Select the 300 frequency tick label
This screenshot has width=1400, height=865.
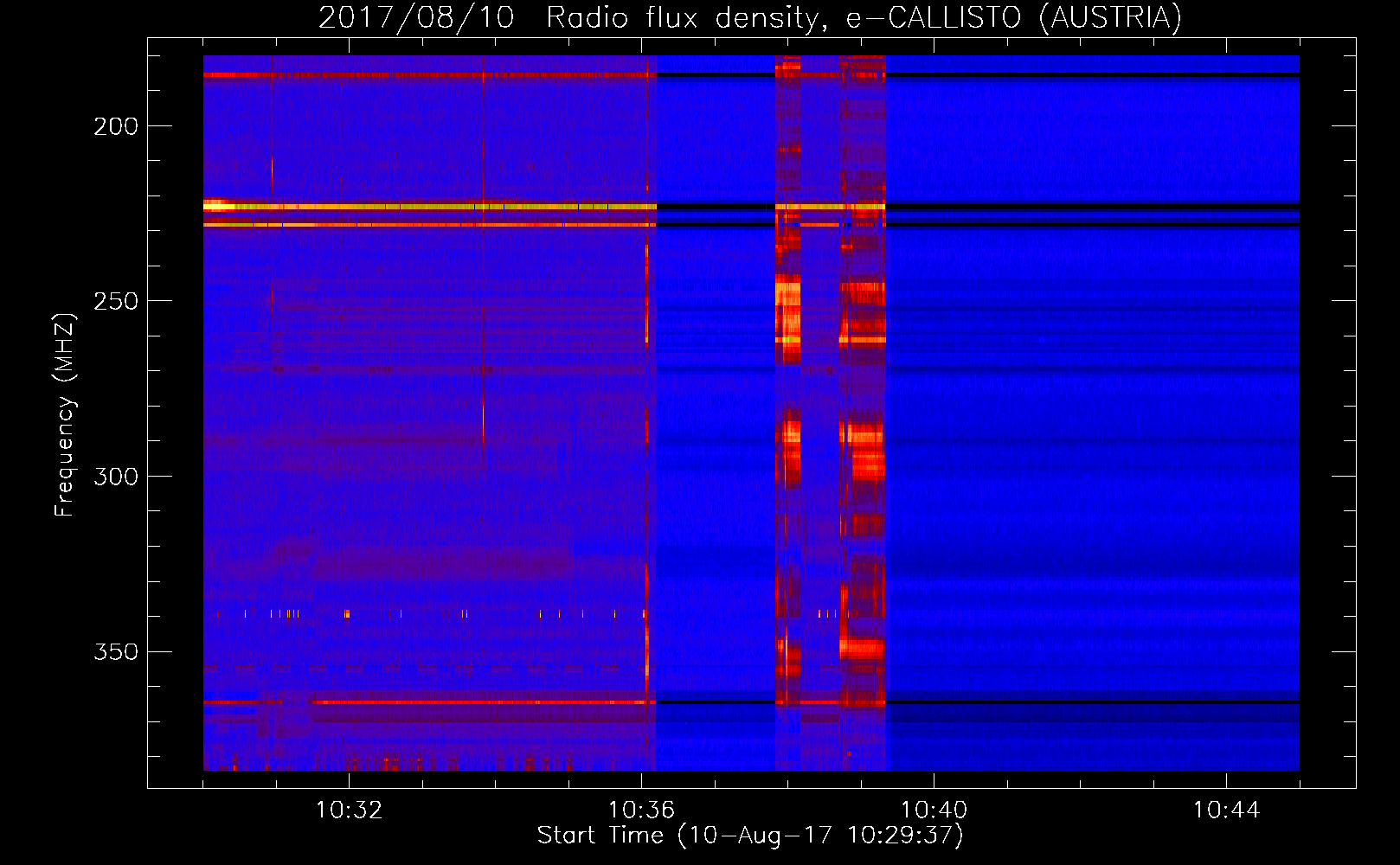(x=116, y=477)
